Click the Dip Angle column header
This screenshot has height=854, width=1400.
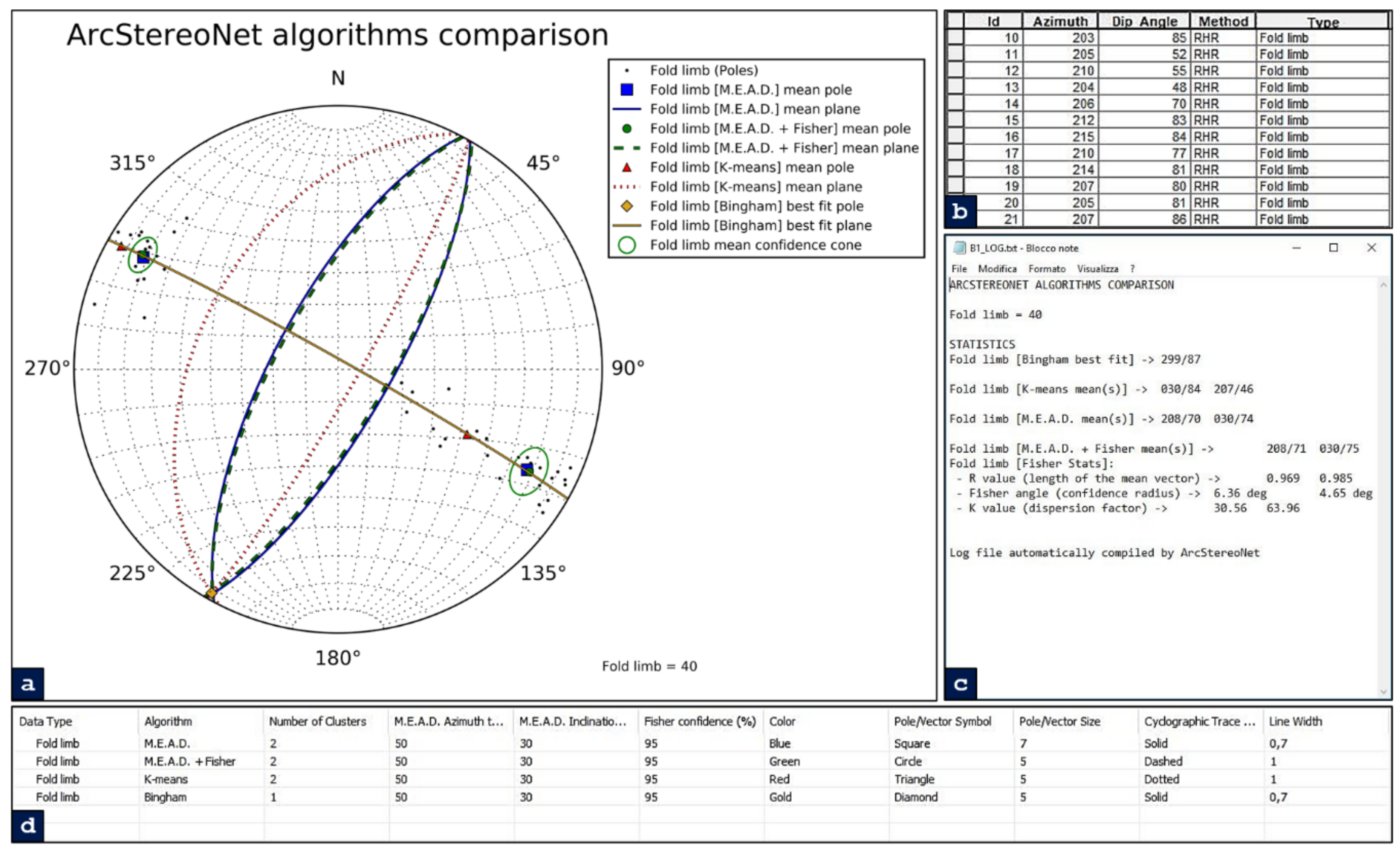point(1144,21)
